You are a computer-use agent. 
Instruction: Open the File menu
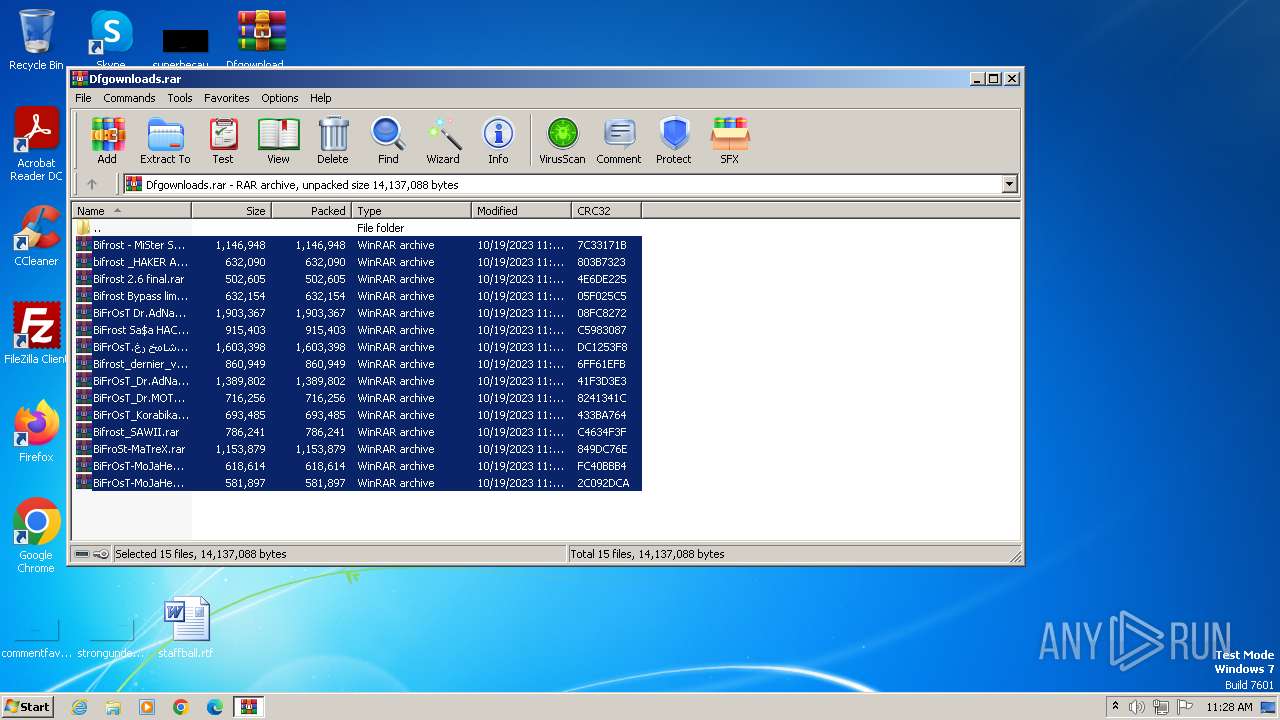(83, 98)
